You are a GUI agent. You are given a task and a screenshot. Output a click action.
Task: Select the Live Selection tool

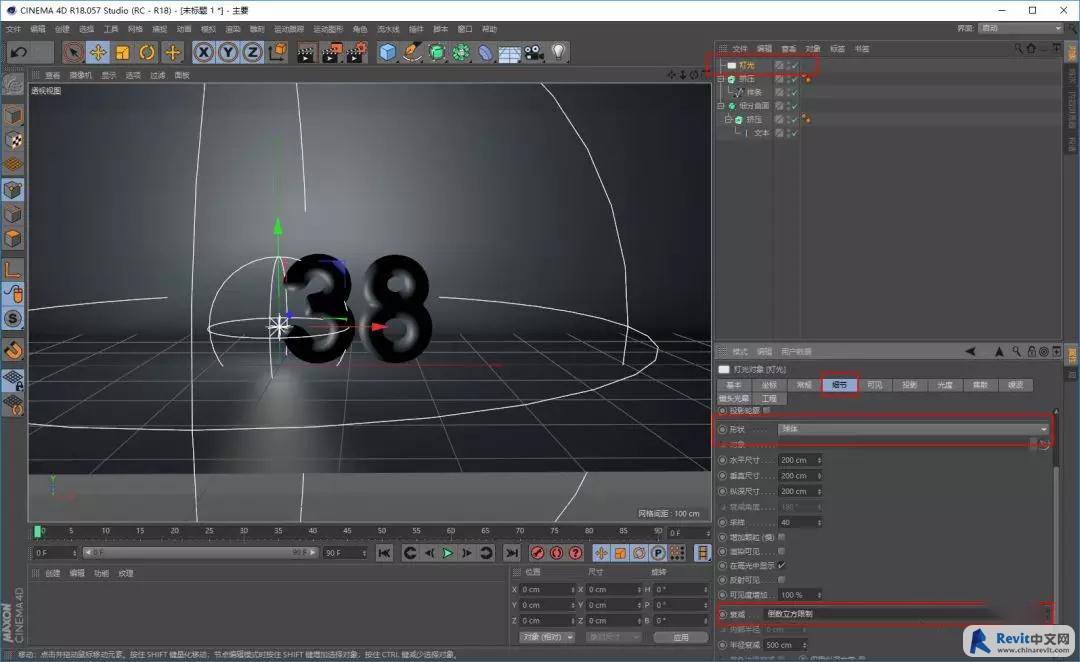tap(74, 52)
